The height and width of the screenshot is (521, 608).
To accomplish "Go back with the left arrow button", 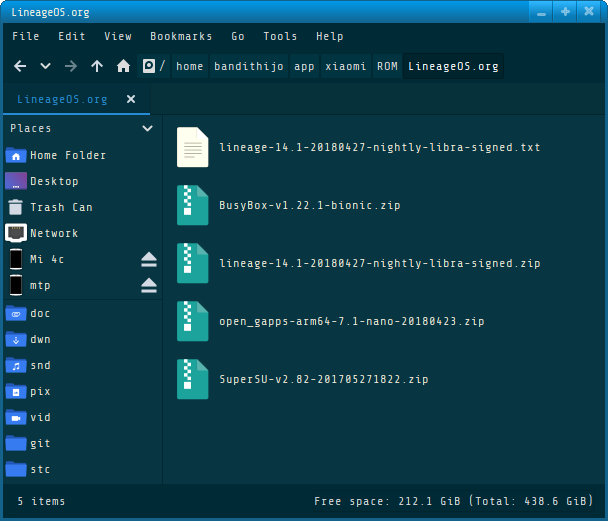I will tap(20, 66).
